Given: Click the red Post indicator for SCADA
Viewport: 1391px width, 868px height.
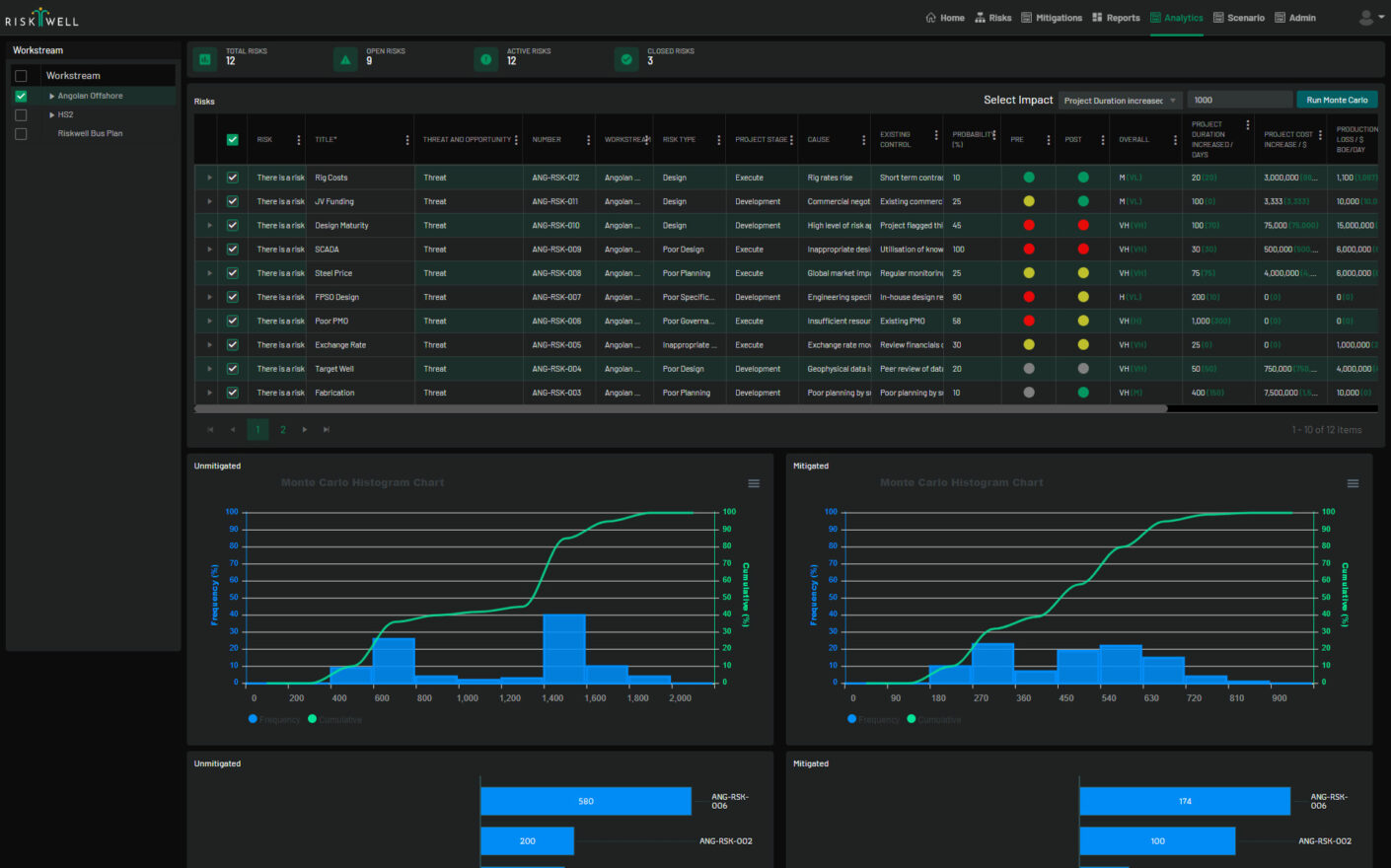Looking at the screenshot, I should point(1083,250).
